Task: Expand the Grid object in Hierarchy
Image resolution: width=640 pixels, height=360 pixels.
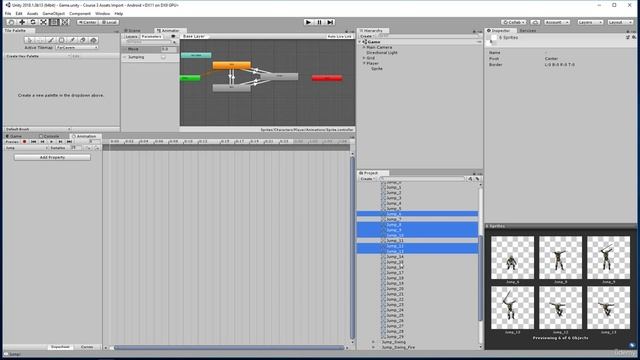Action: 364,58
